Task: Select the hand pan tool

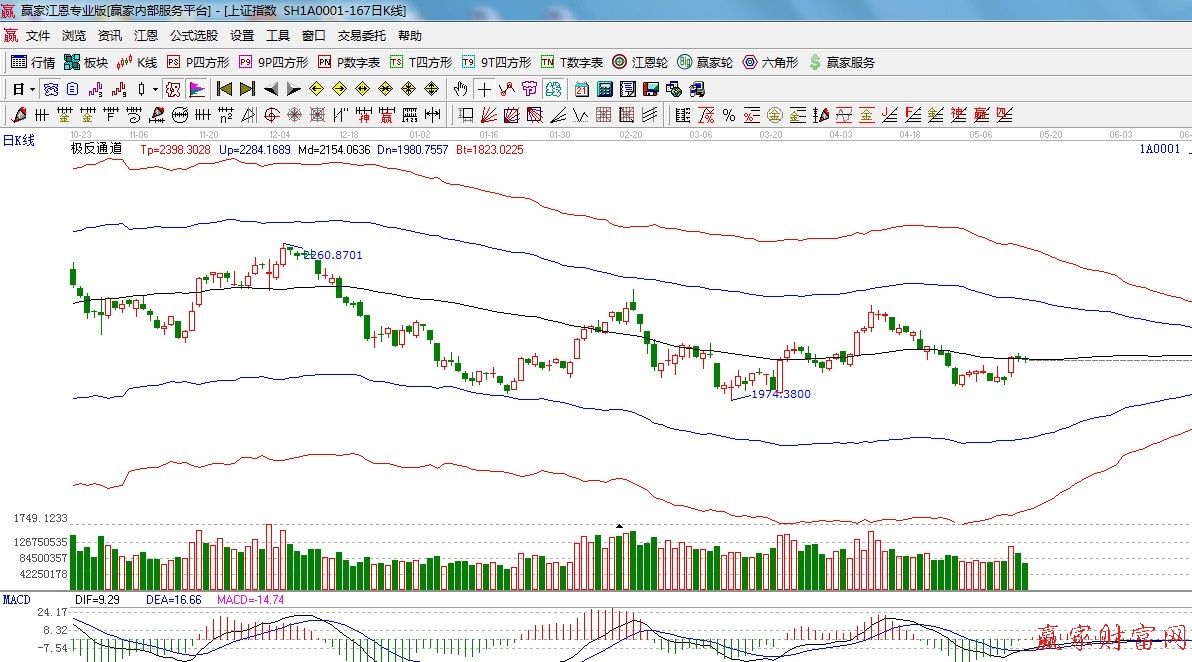Action: tap(460, 89)
